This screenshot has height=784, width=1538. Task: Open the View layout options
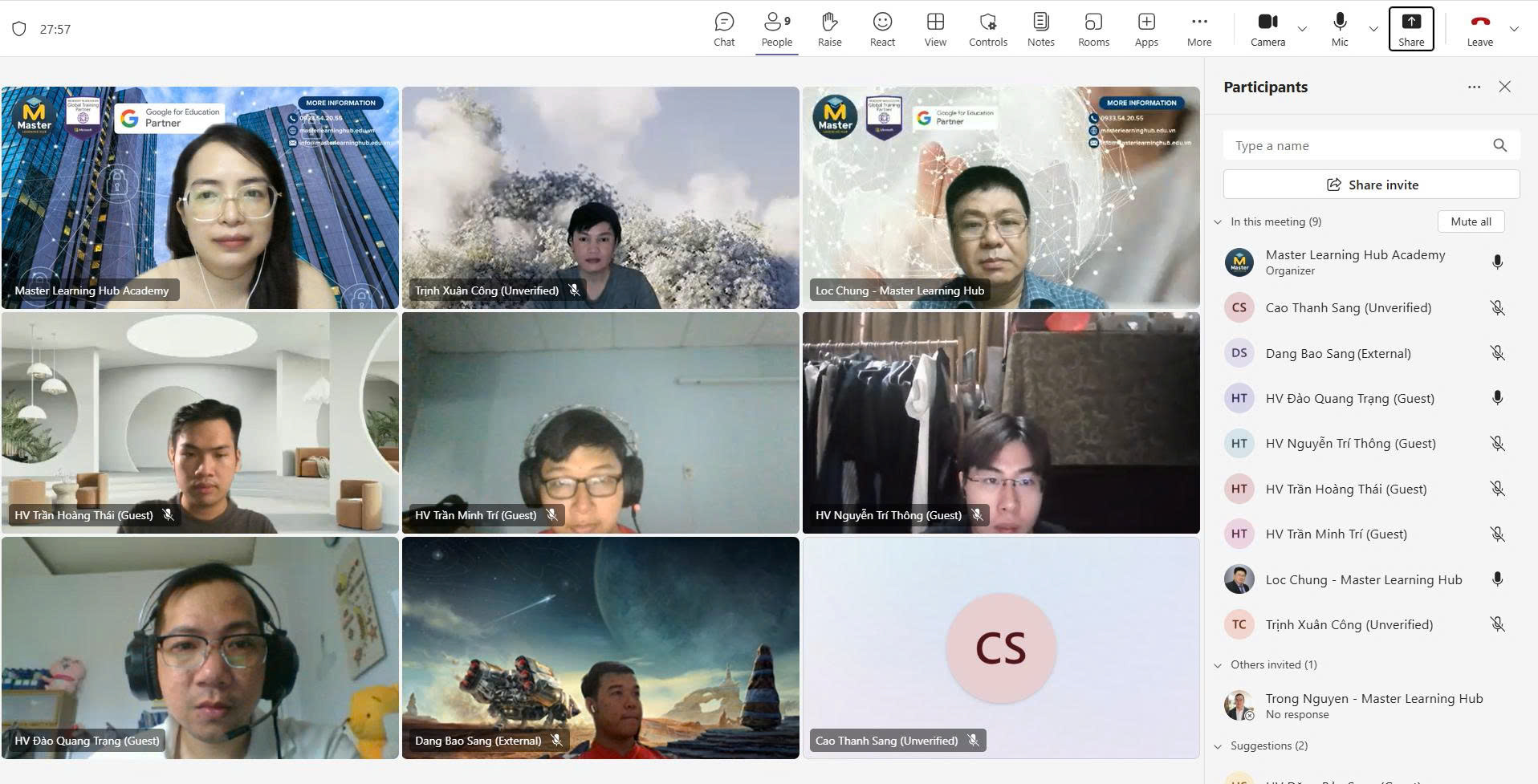[935, 30]
